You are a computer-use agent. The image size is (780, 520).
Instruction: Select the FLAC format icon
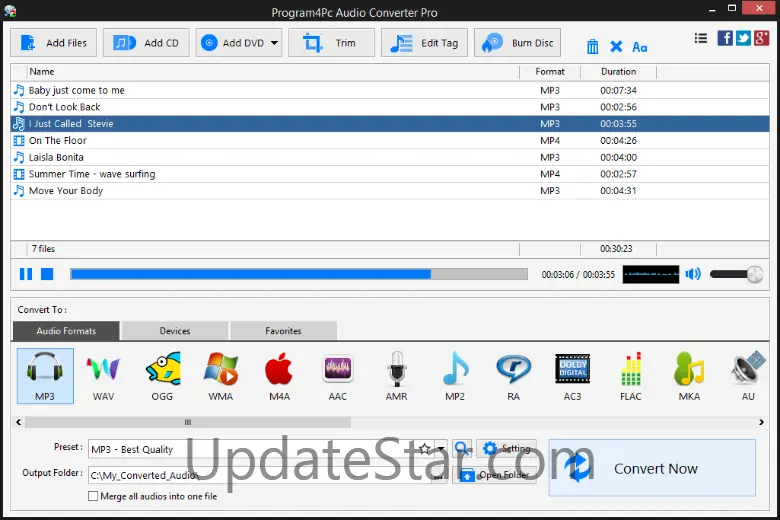tap(631, 376)
